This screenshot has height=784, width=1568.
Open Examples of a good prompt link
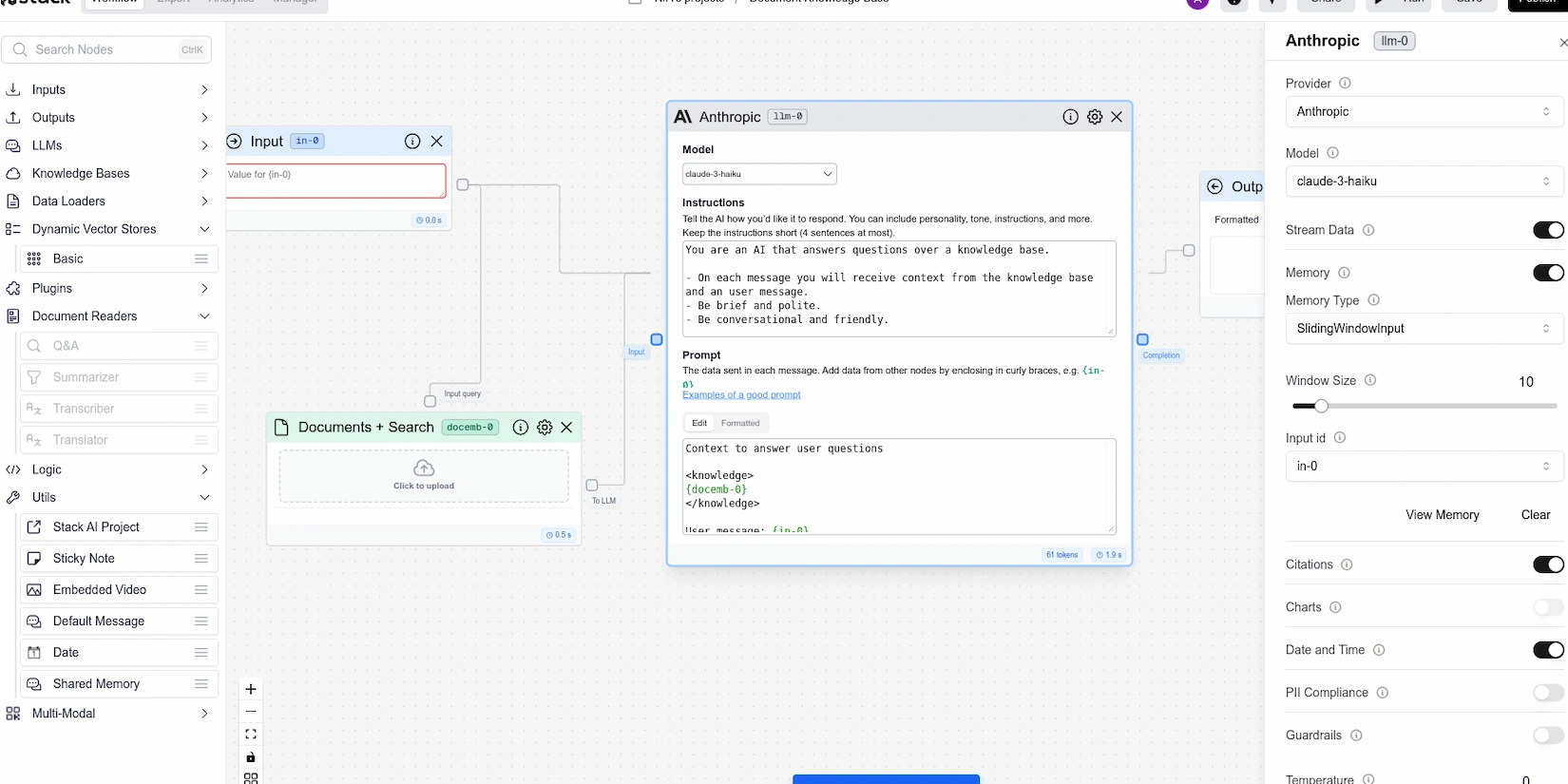741,395
